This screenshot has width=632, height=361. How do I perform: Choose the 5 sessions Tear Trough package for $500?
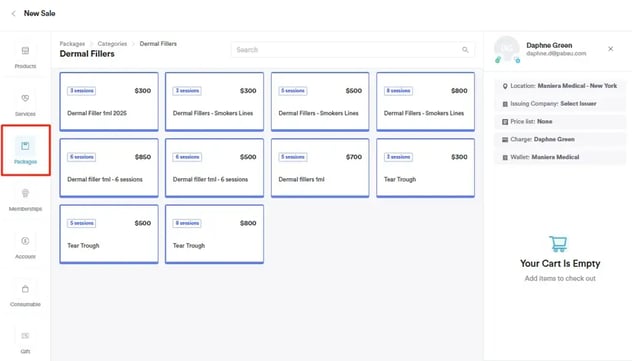[109, 234]
